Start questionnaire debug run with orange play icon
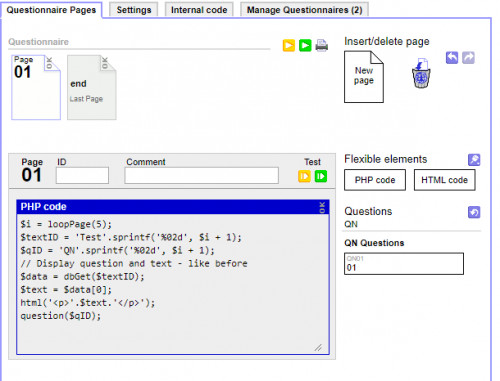500x381 pixels. click(289, 45)
